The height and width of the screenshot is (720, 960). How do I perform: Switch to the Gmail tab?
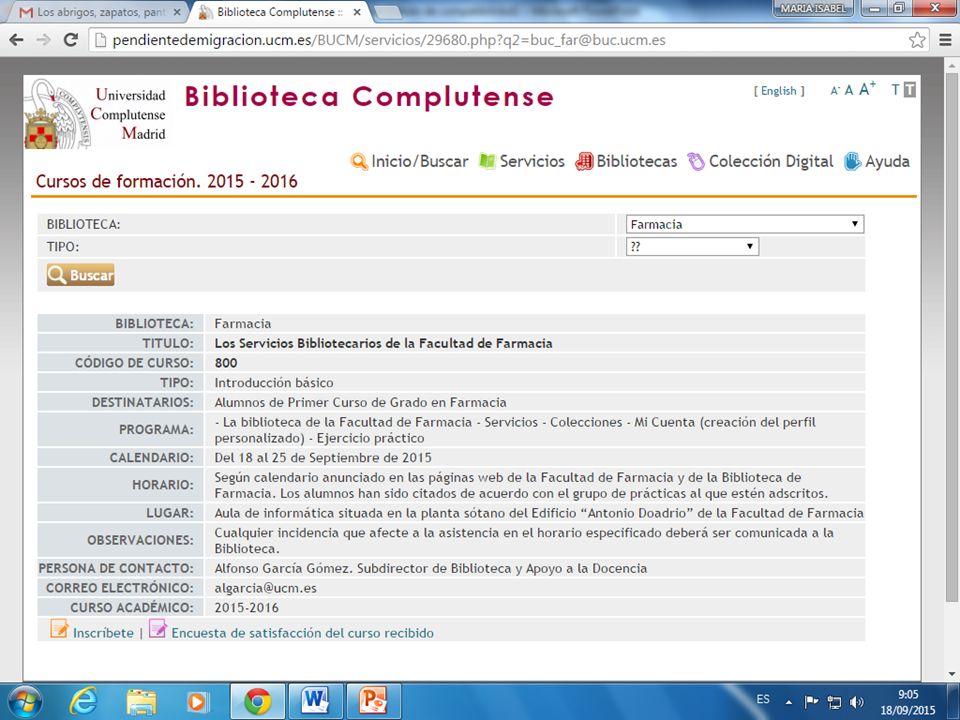tap(98, 12)
